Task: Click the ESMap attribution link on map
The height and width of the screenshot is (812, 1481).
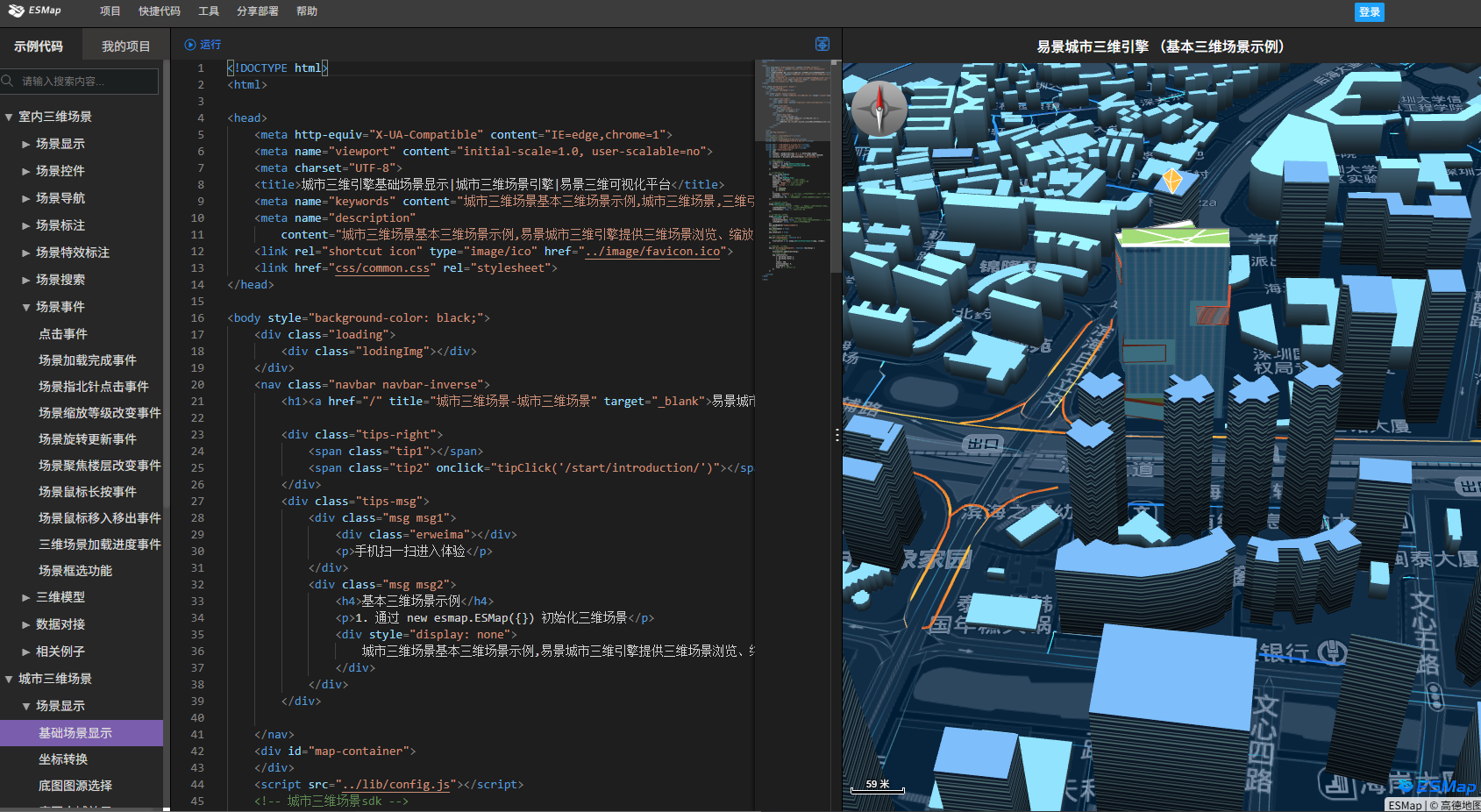Action: pyautogui.click(x=1405, y=805)
